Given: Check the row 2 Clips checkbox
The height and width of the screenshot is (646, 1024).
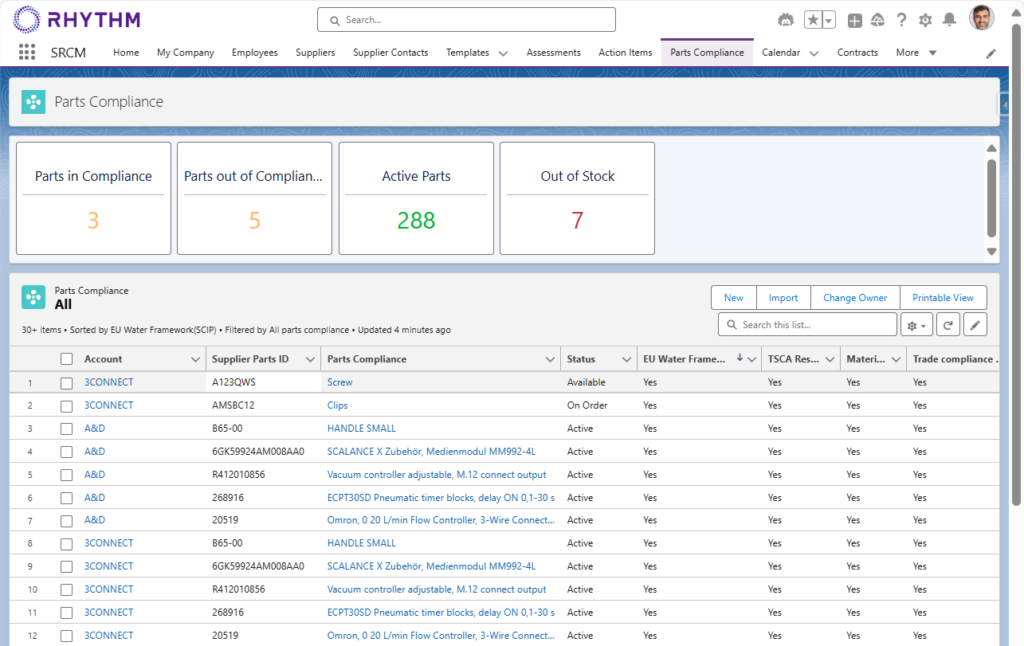Looking at the screenshot, I should (x=67, y=406).
